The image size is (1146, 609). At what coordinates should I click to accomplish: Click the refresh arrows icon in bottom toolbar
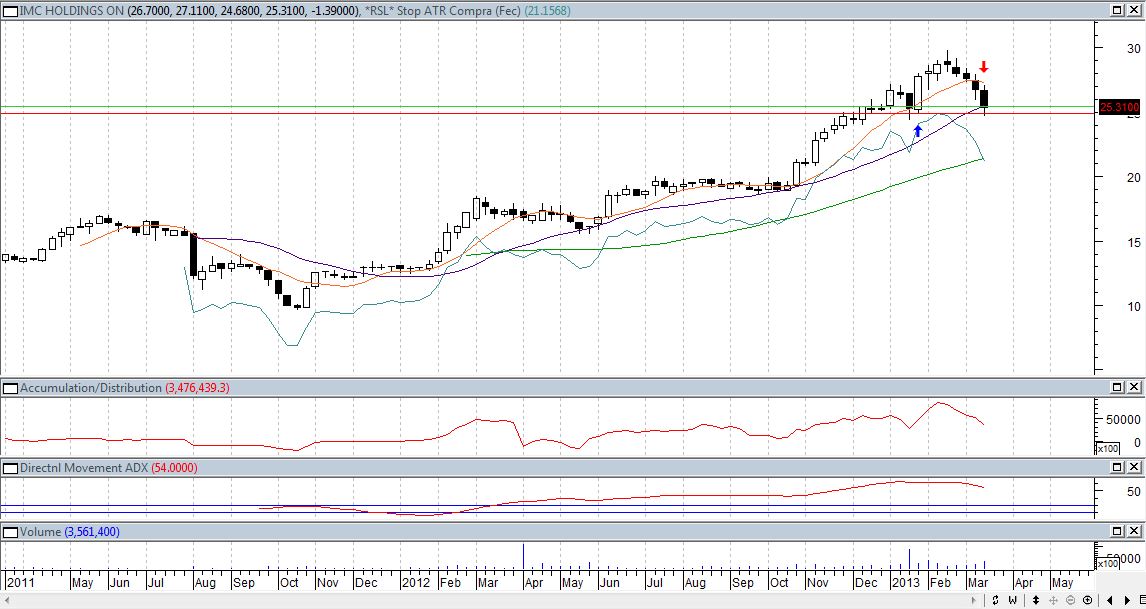pyautogui.click(x=995, y=600)
